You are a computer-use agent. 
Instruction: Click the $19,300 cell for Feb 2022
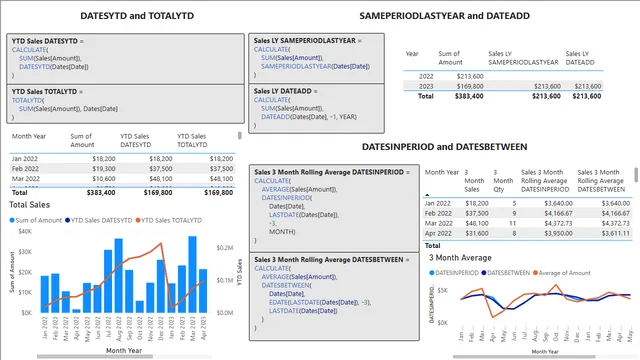[x=104, y=169]
